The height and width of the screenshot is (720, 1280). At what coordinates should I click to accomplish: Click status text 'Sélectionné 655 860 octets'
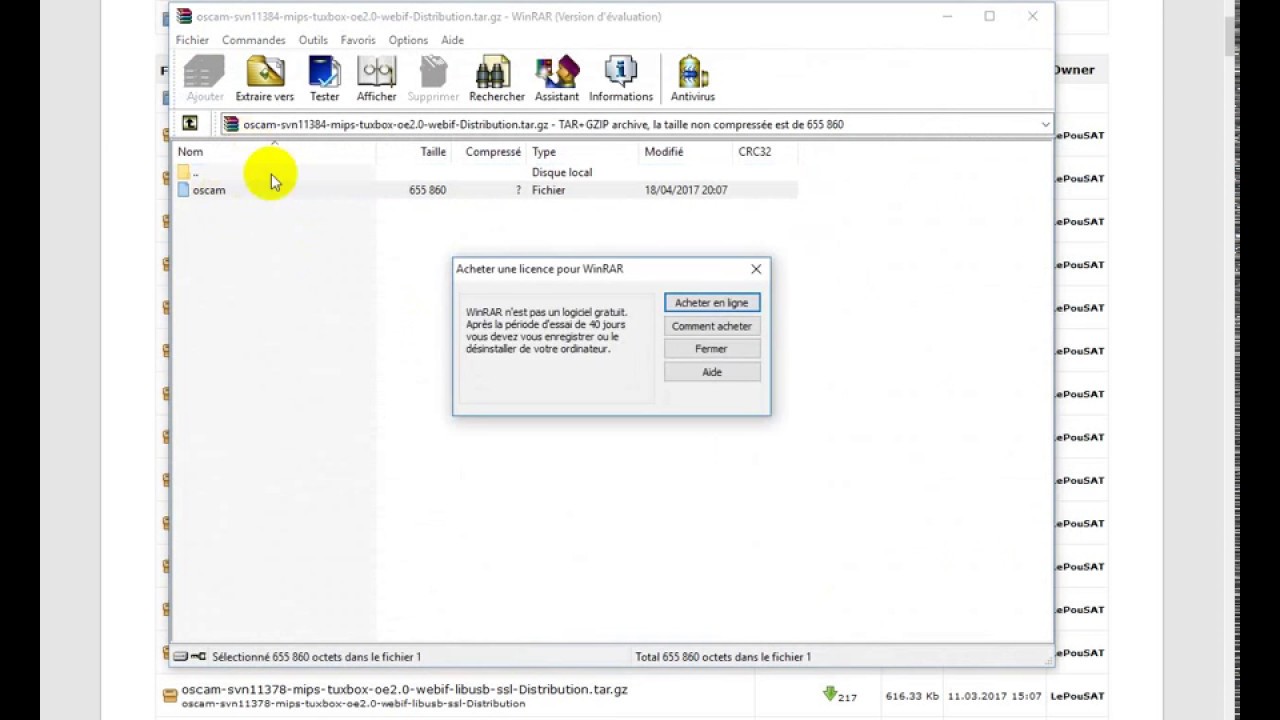click(x=316, y=657)
